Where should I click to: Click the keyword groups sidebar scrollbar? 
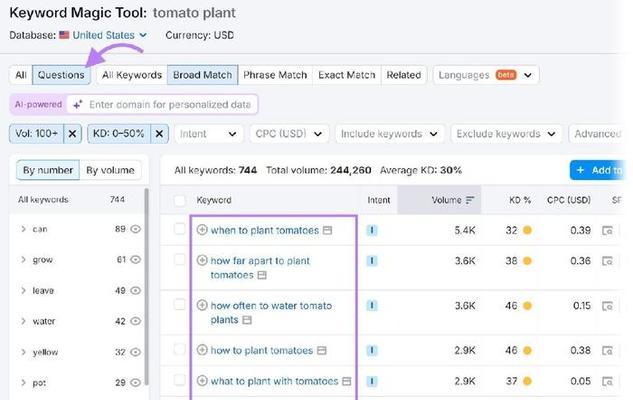coord(146,287)
